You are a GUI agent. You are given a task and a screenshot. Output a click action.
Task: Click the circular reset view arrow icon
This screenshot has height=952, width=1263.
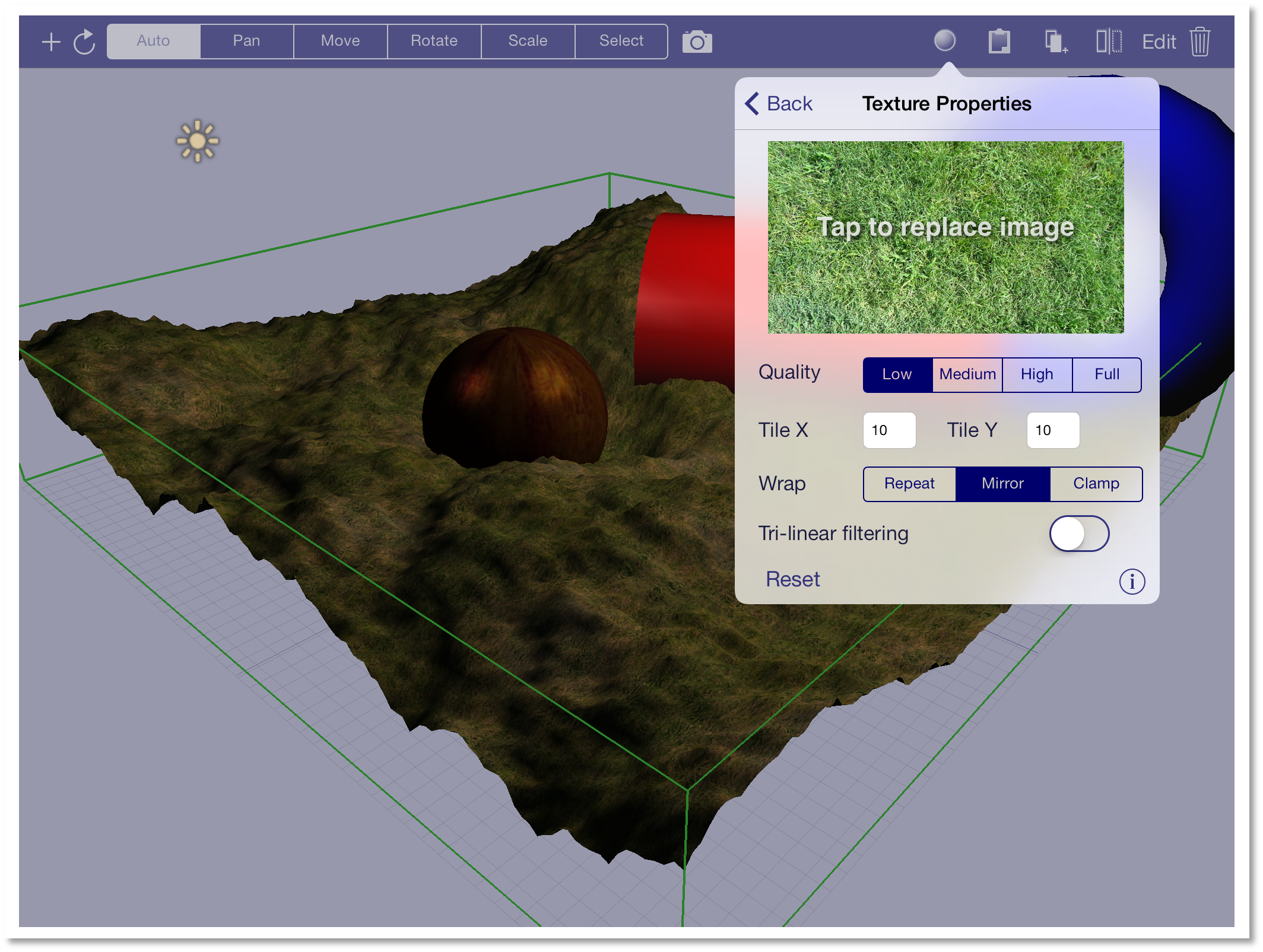coord(84,42)
